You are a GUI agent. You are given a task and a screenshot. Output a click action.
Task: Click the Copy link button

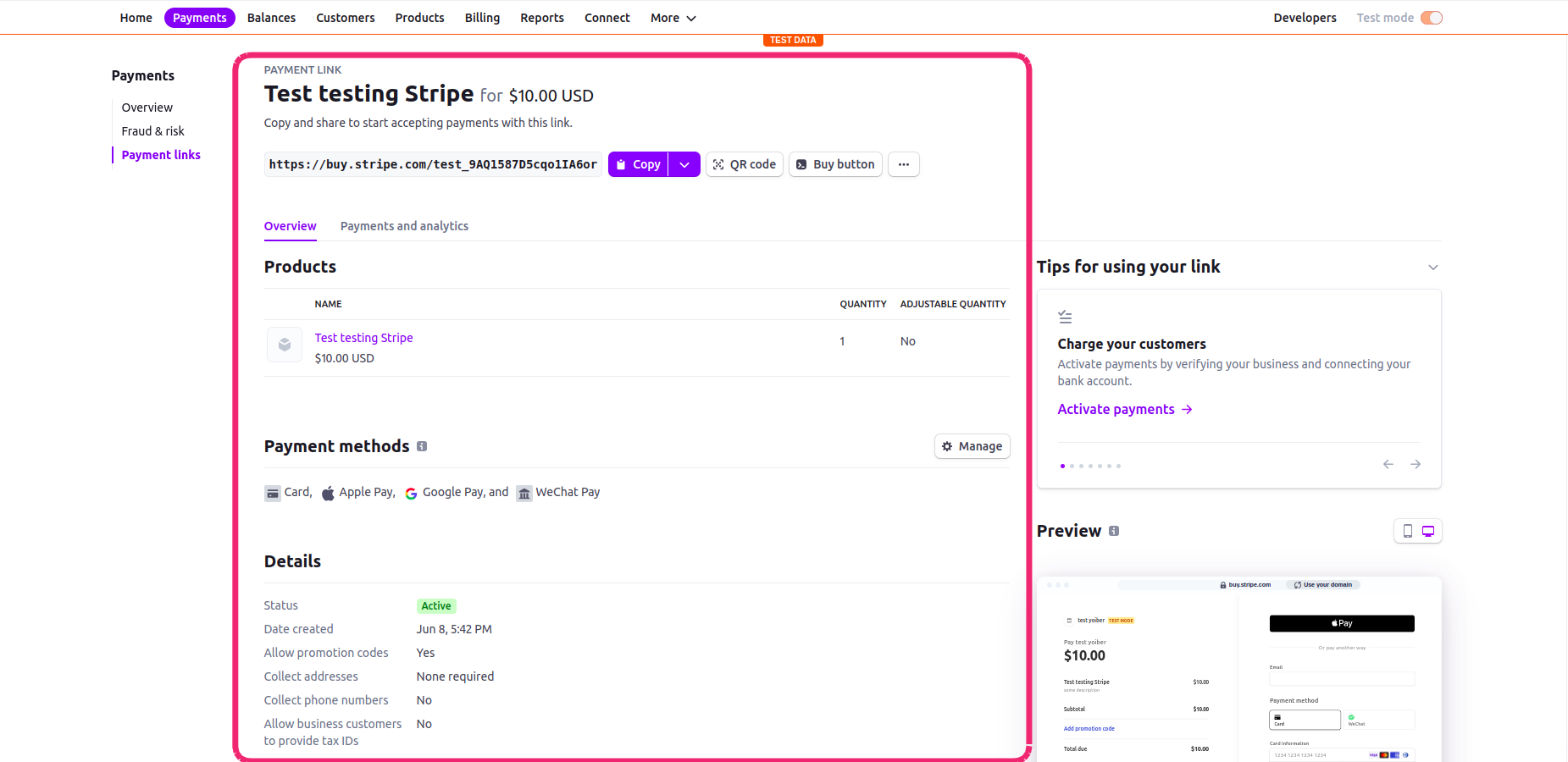[639, 164]
